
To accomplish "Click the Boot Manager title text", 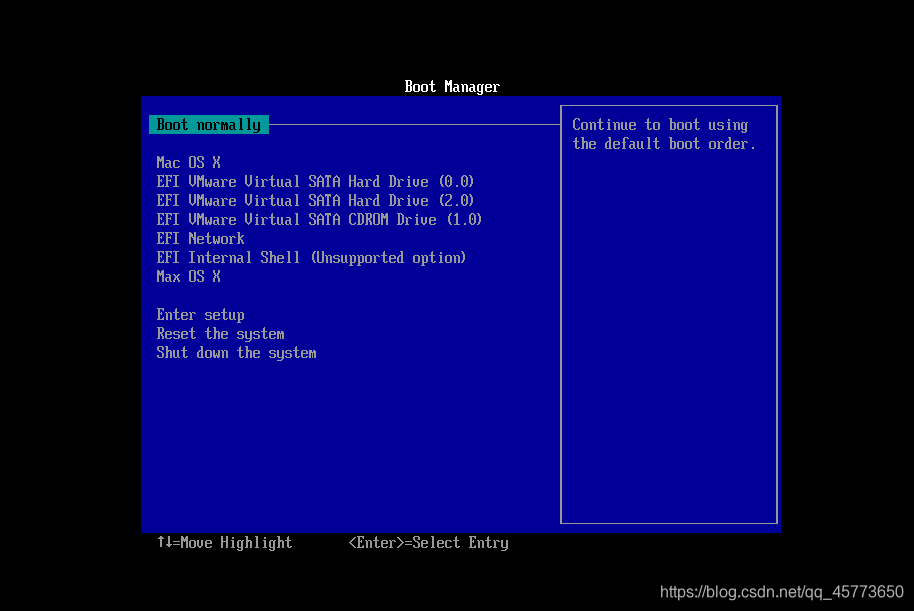I will tap(452, 87).
